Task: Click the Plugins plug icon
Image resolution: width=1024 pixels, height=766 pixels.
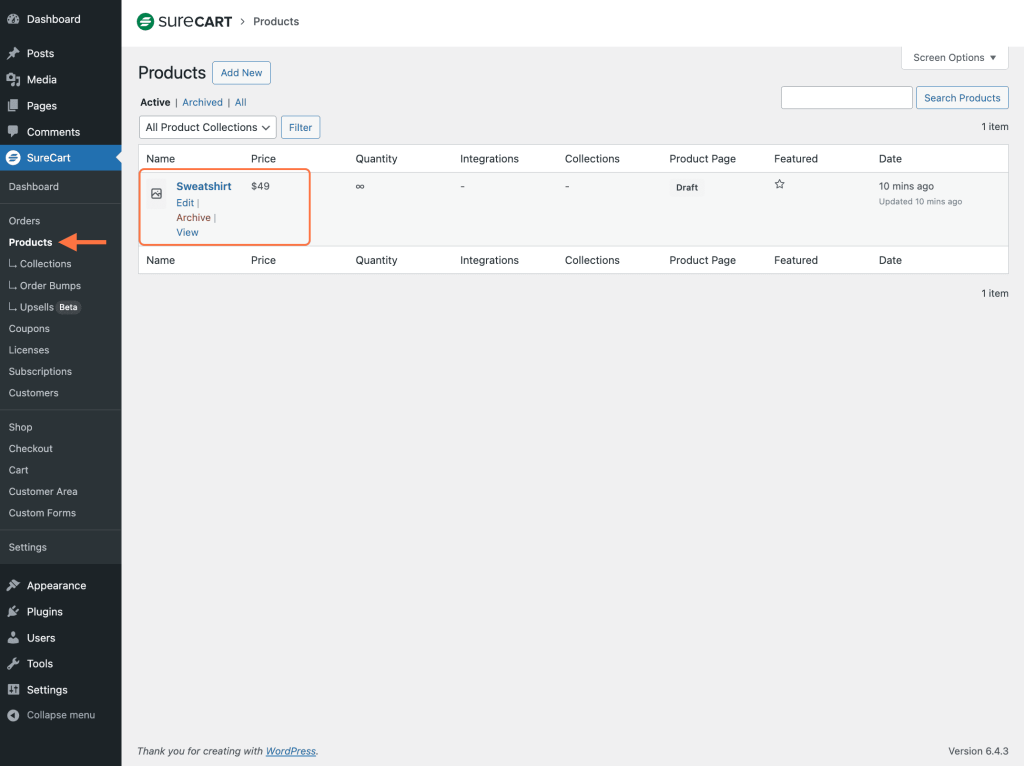Action: [x=13, y=612]
